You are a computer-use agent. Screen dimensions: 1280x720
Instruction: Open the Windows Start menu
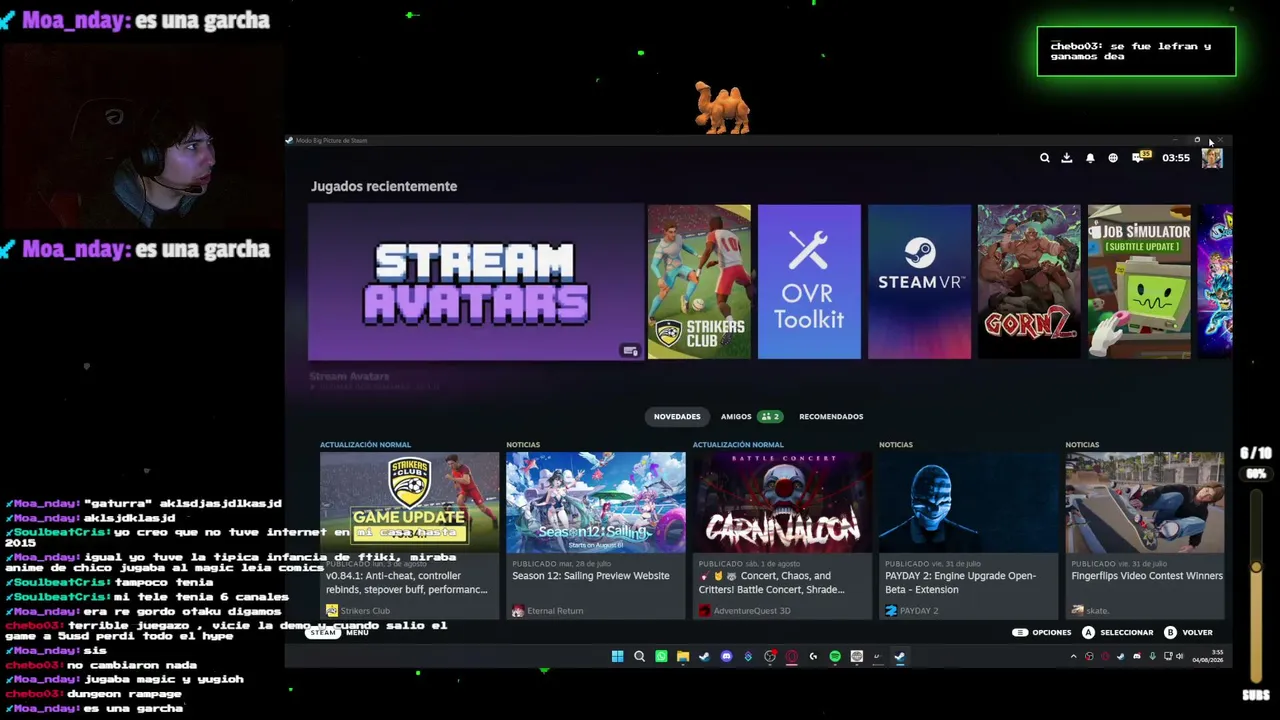(617, 657)
